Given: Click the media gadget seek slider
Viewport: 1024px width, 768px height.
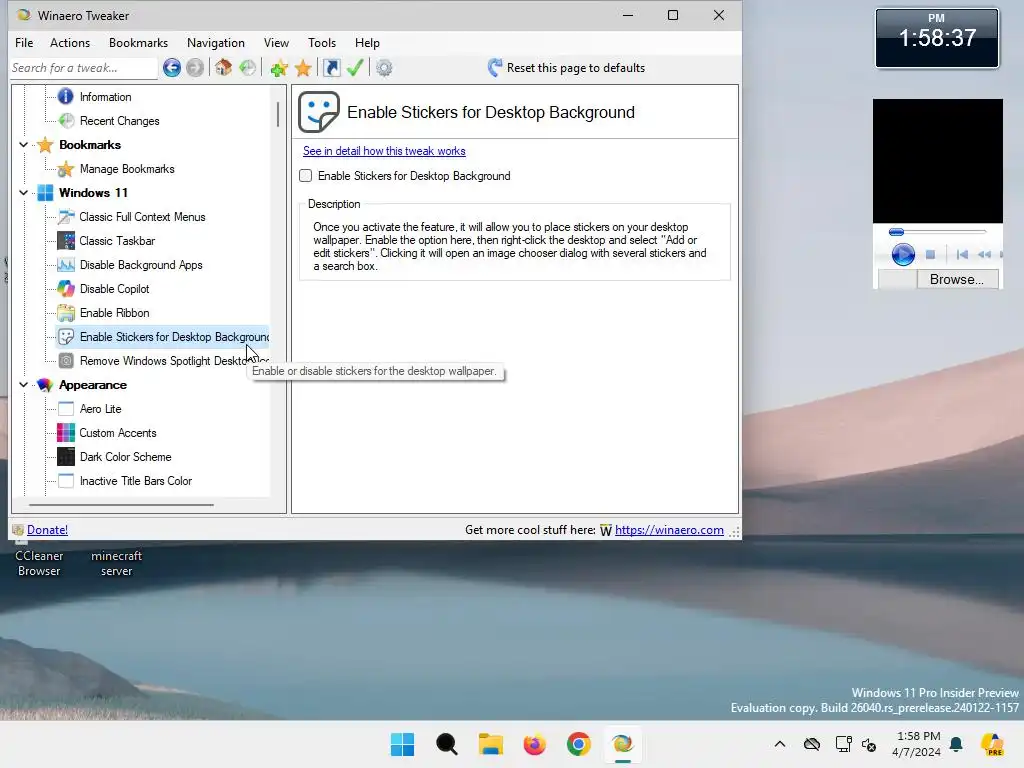Looking at the screenshot, I should point(938,232).
